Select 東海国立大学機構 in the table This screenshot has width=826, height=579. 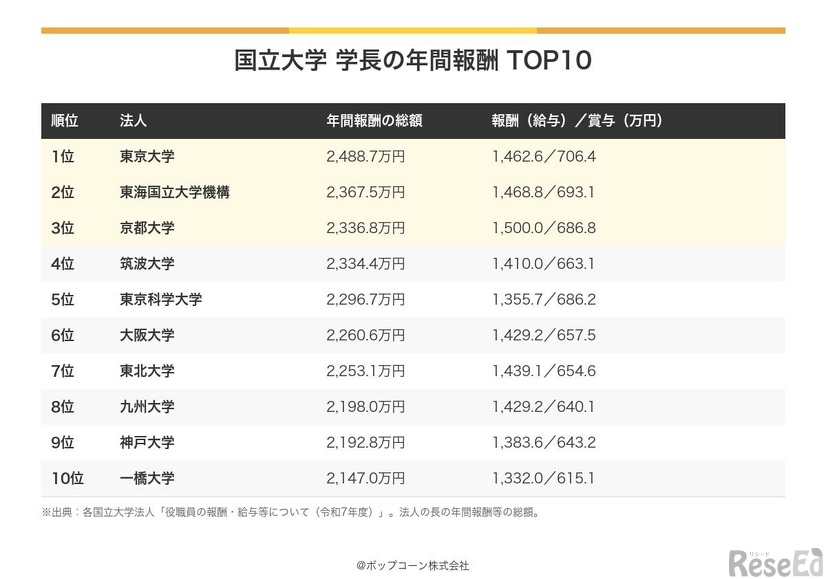[x=174, y=192]
